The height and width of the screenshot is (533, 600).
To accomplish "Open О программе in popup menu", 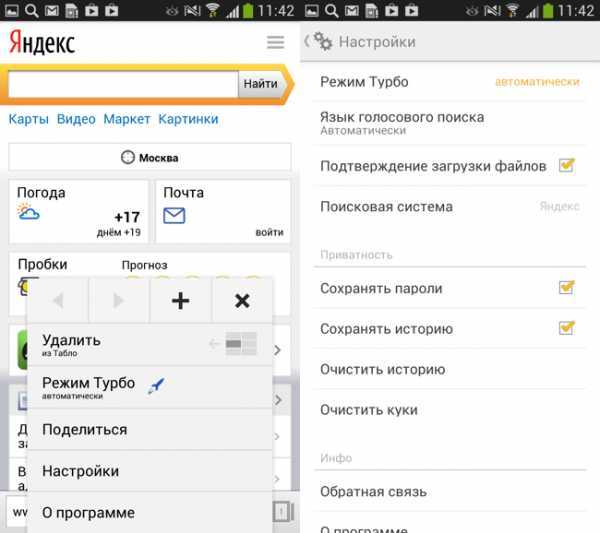I will click(x=150, y=513).
